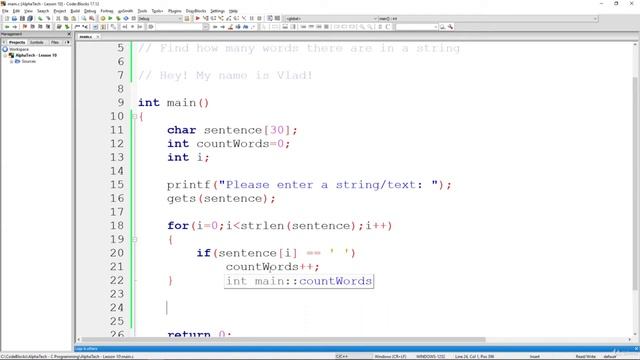This screenshot has height=360, width=640.
Task: Open the Build menu
Action: click(x=75, y=11)
